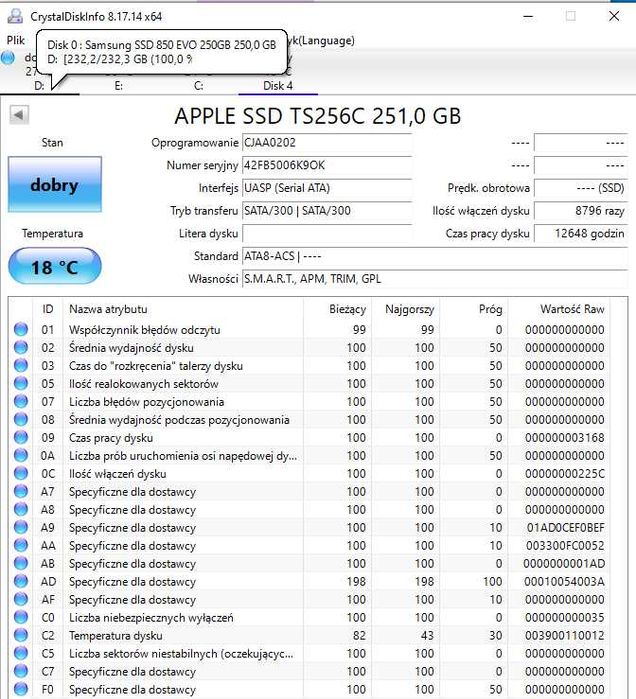Click status circle for attribute 03 row
The image size is (636, 699).
[21, 366]
